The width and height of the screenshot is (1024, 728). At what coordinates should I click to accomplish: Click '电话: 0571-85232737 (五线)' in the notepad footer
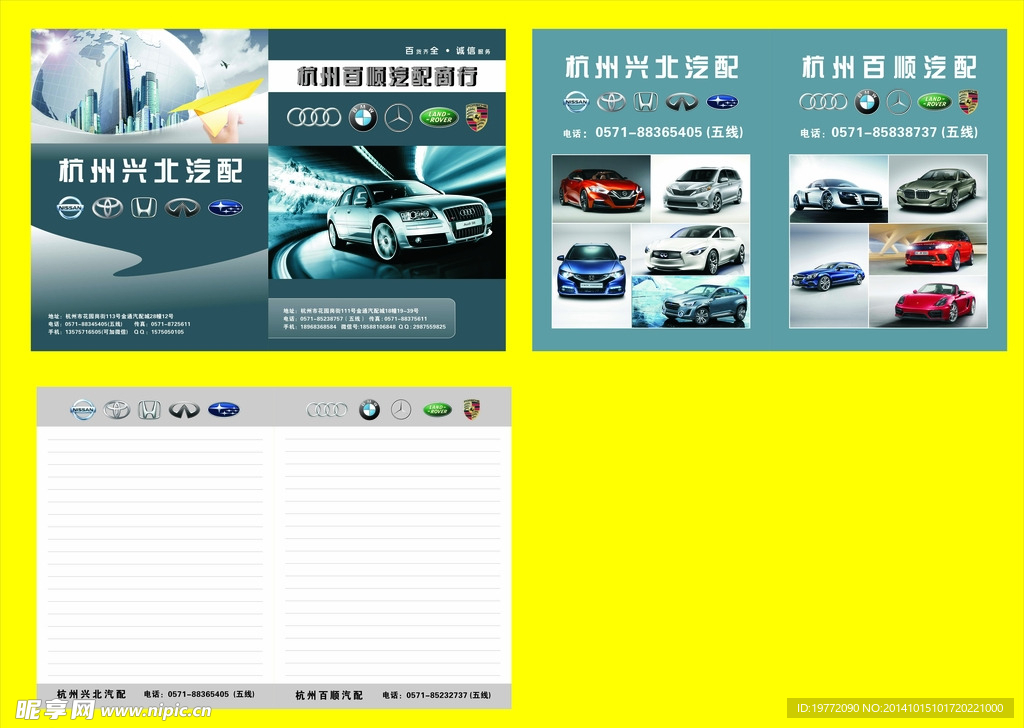437,695
